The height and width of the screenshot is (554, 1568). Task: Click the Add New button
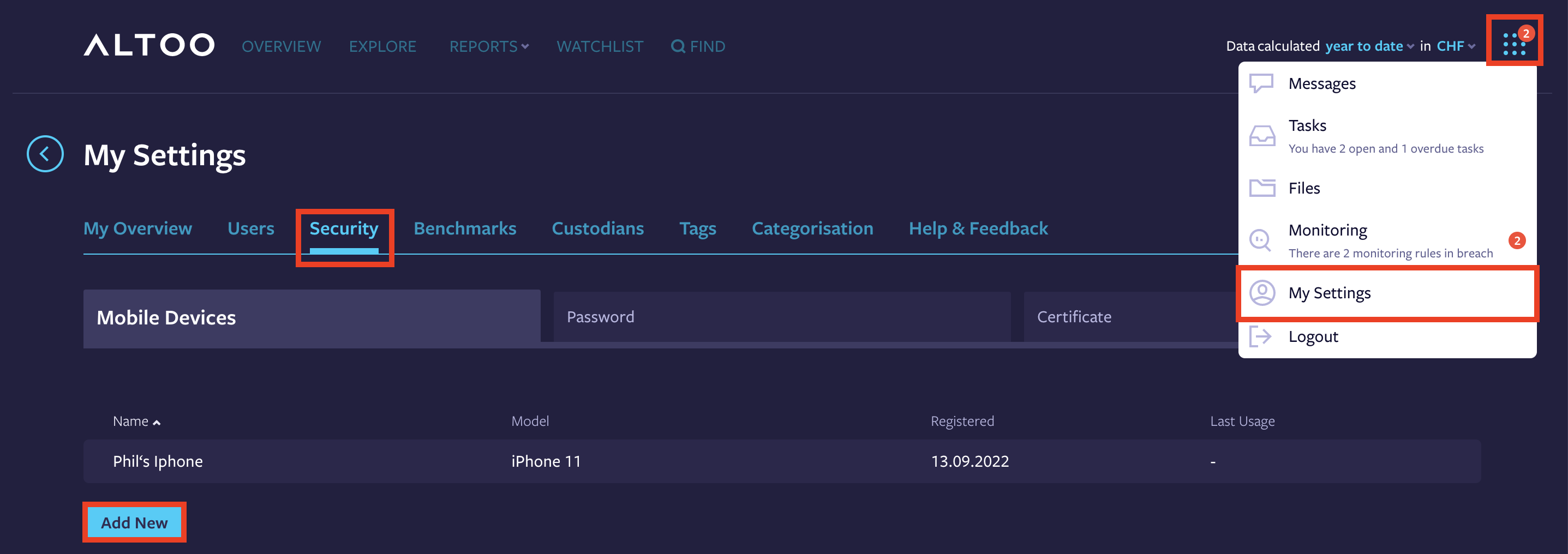[x=135, y=523]
